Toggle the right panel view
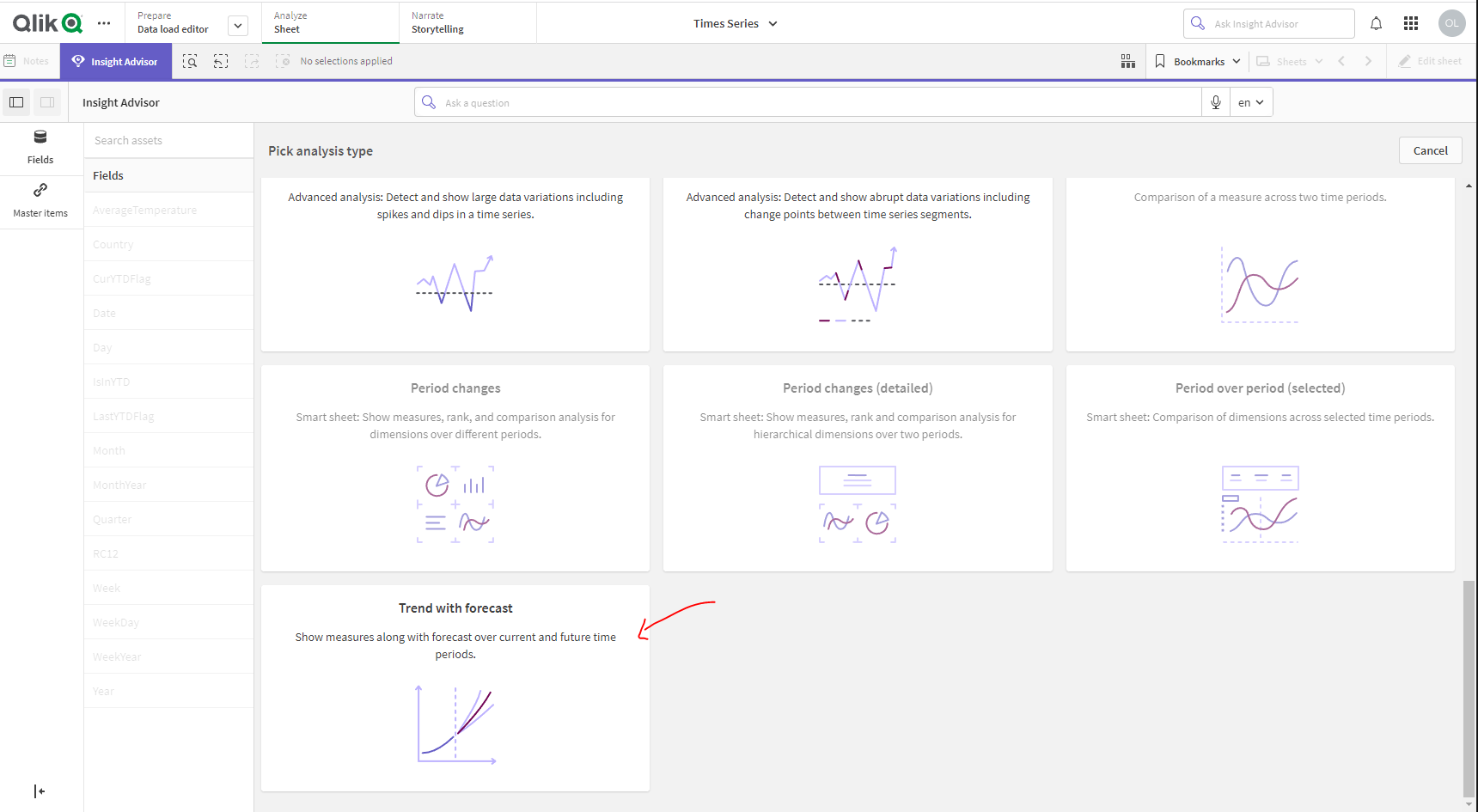Viewport: 1478px width, 812px height. click(47, 102)
